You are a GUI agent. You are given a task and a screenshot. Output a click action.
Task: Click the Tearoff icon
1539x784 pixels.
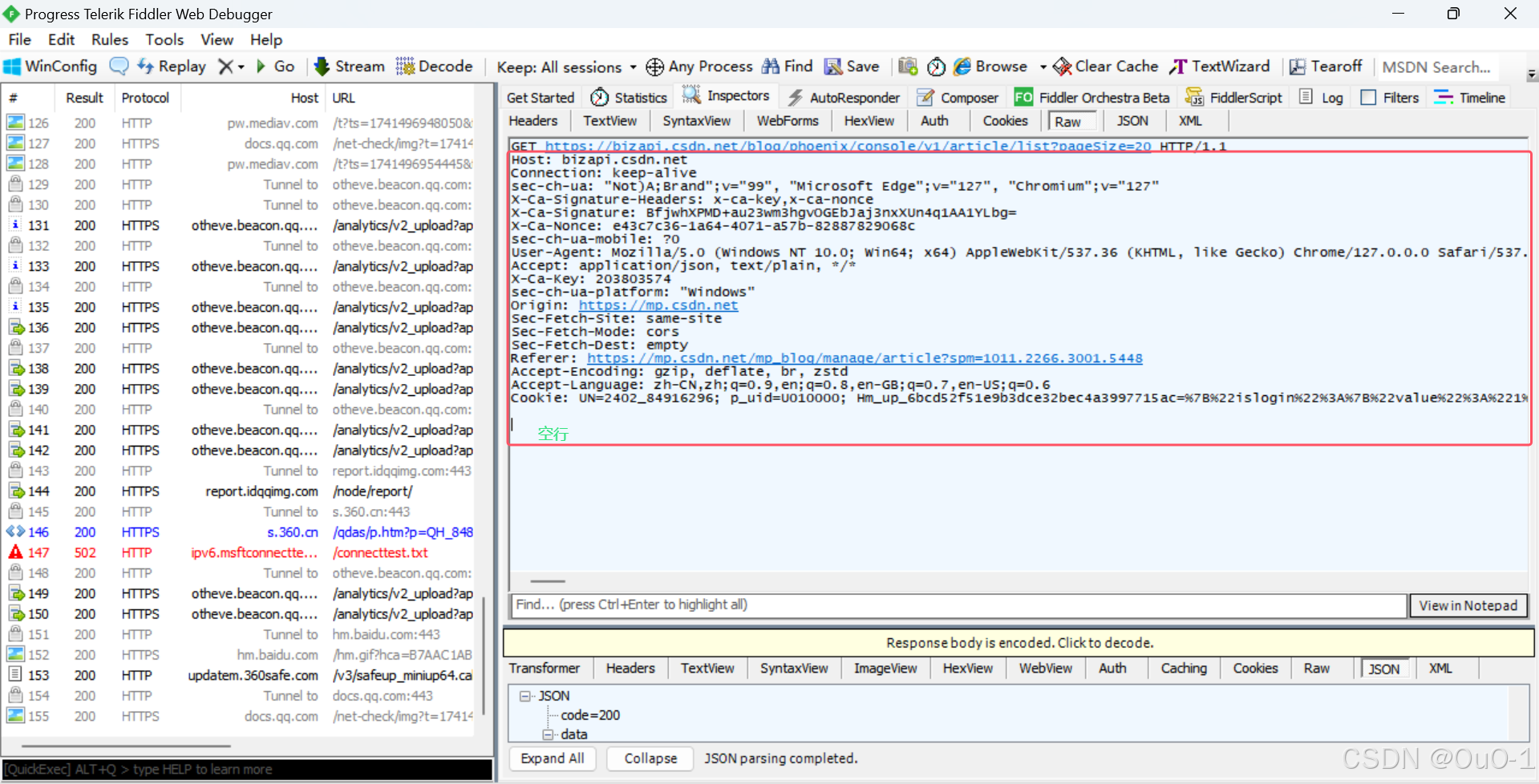click(1326, 67)
